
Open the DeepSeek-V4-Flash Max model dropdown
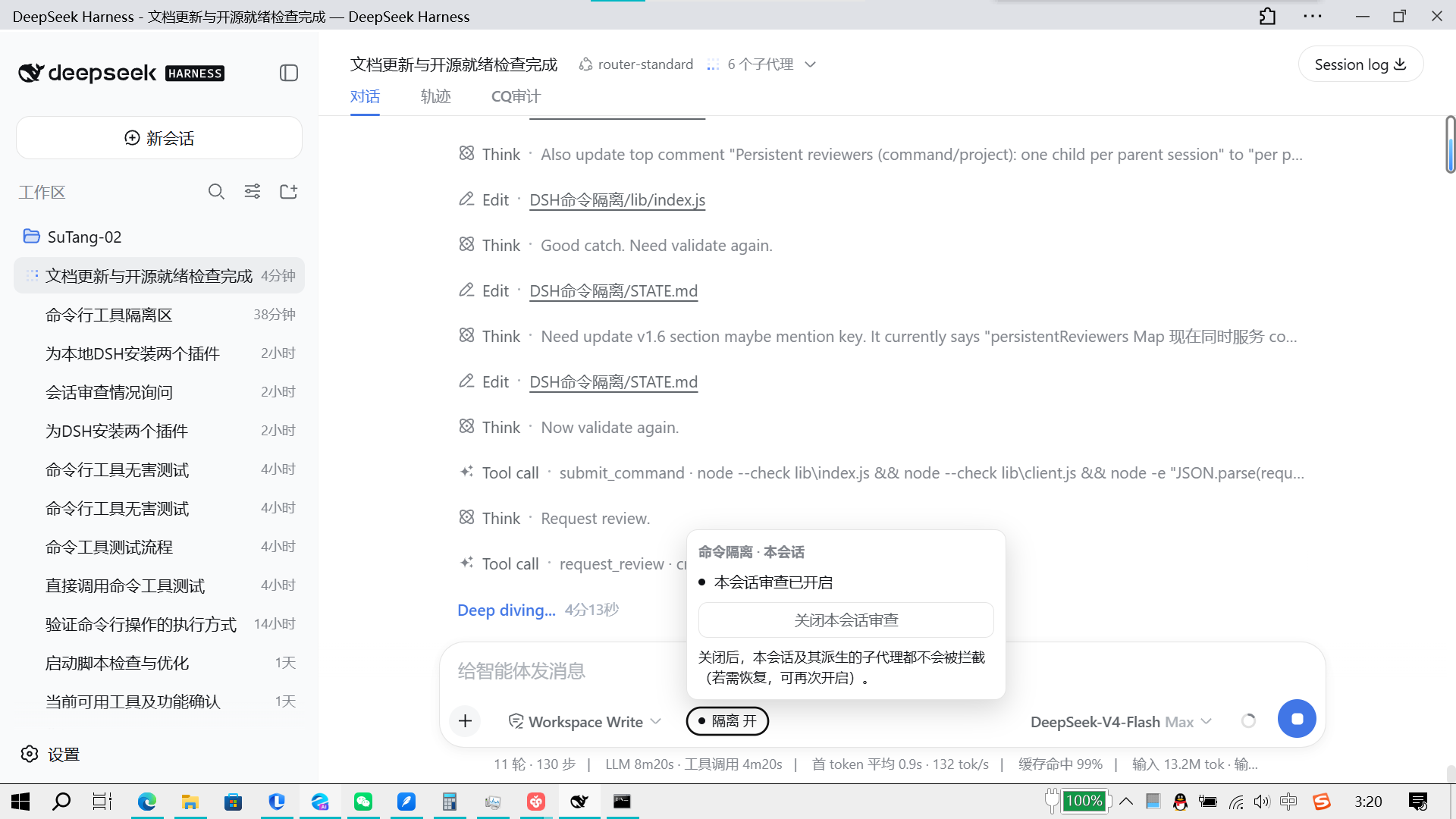1121,721
